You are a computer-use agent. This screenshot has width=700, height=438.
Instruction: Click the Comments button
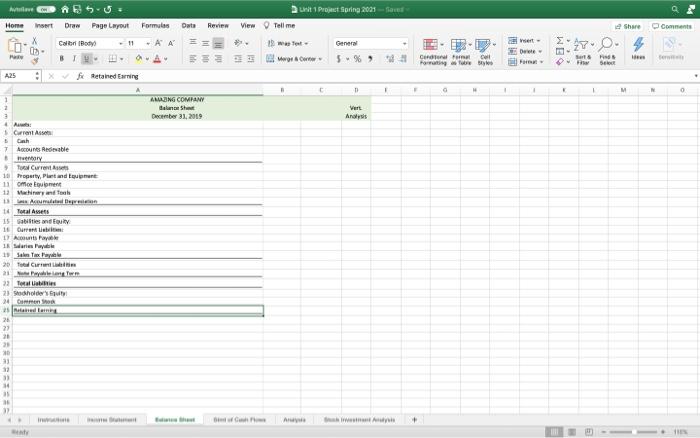coord(672,26)
